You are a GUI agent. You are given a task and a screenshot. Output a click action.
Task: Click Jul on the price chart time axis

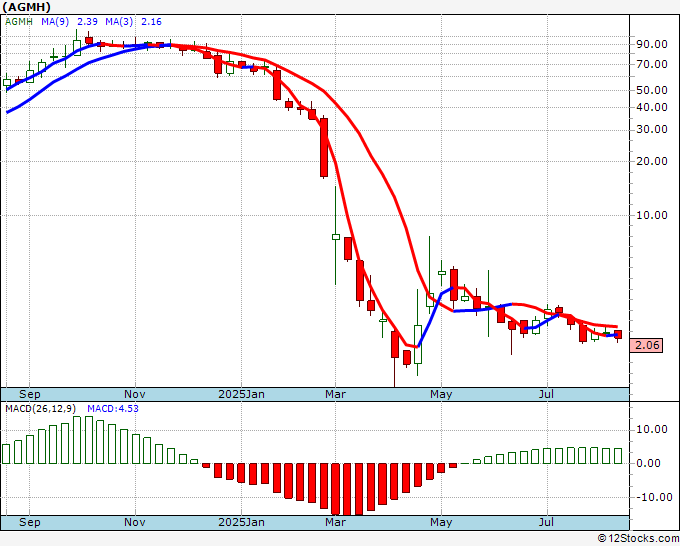pyautogui.click(x=546, y=394)
